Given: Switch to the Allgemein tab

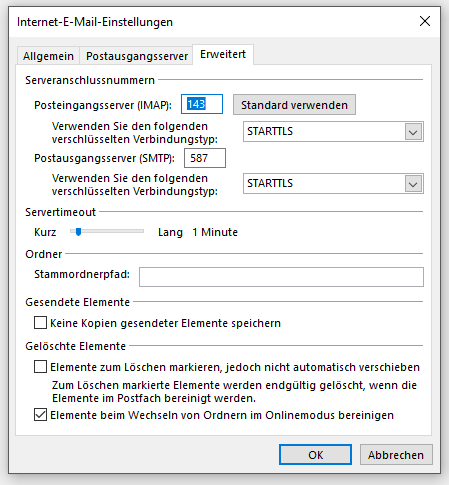Looking at the screenshot, I should (48, 56).
